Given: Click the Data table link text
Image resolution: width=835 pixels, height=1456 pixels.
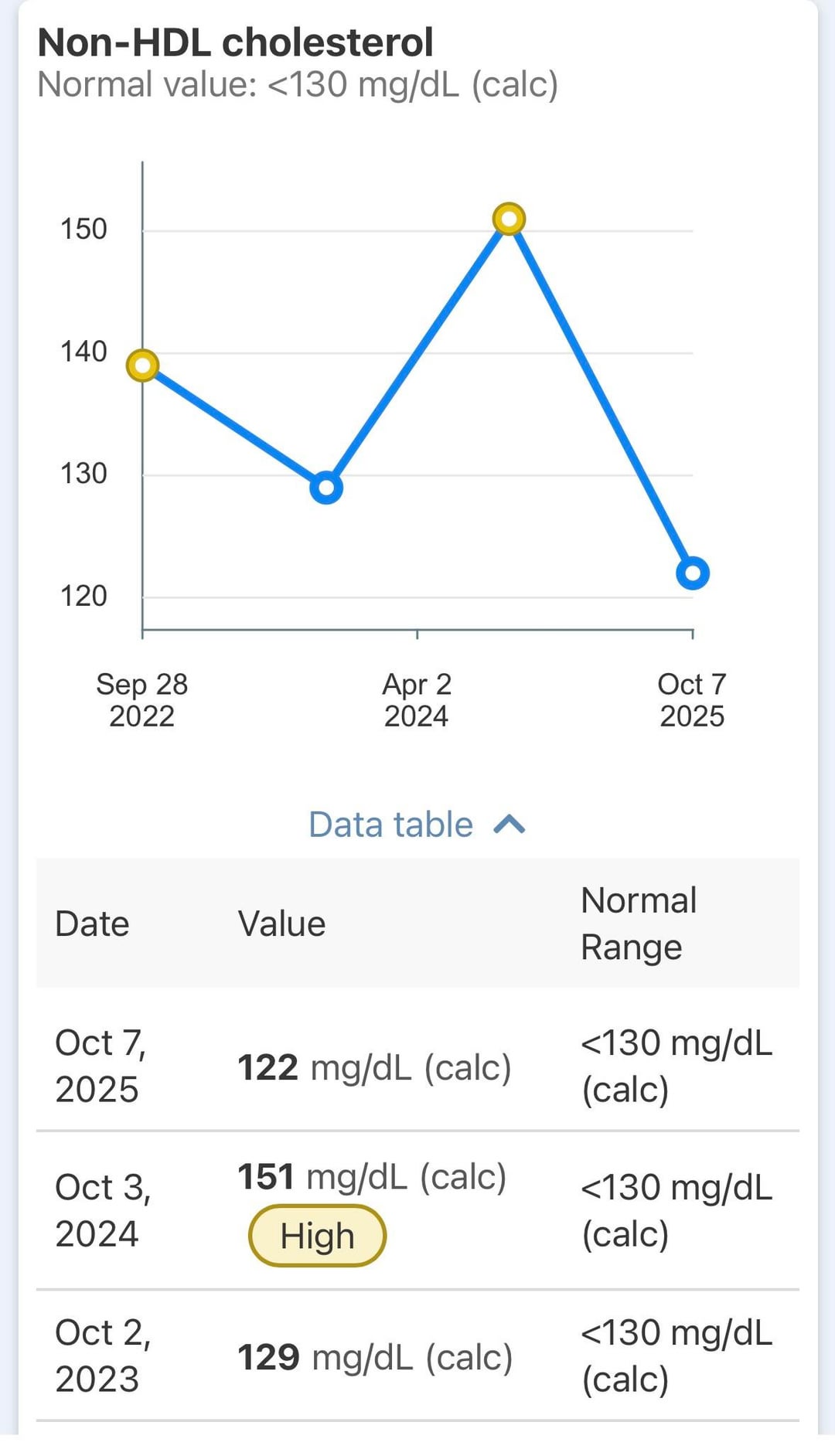Looking at the screenshot, I should 390,825.
